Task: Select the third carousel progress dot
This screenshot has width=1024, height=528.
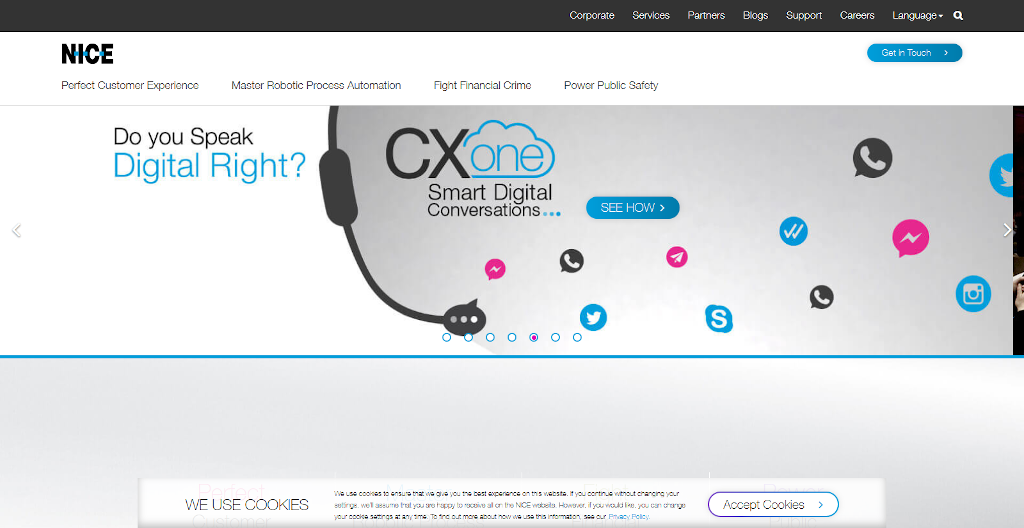Action: click(490, 337)
